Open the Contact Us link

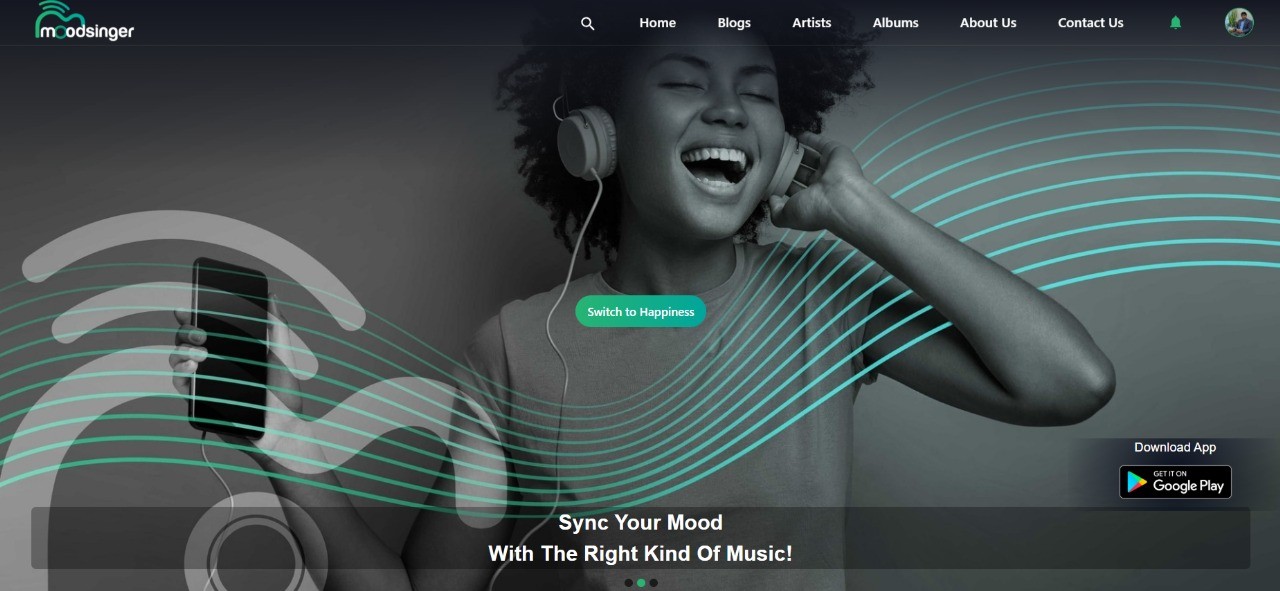pyautogui.click(x=1091, y=23)
